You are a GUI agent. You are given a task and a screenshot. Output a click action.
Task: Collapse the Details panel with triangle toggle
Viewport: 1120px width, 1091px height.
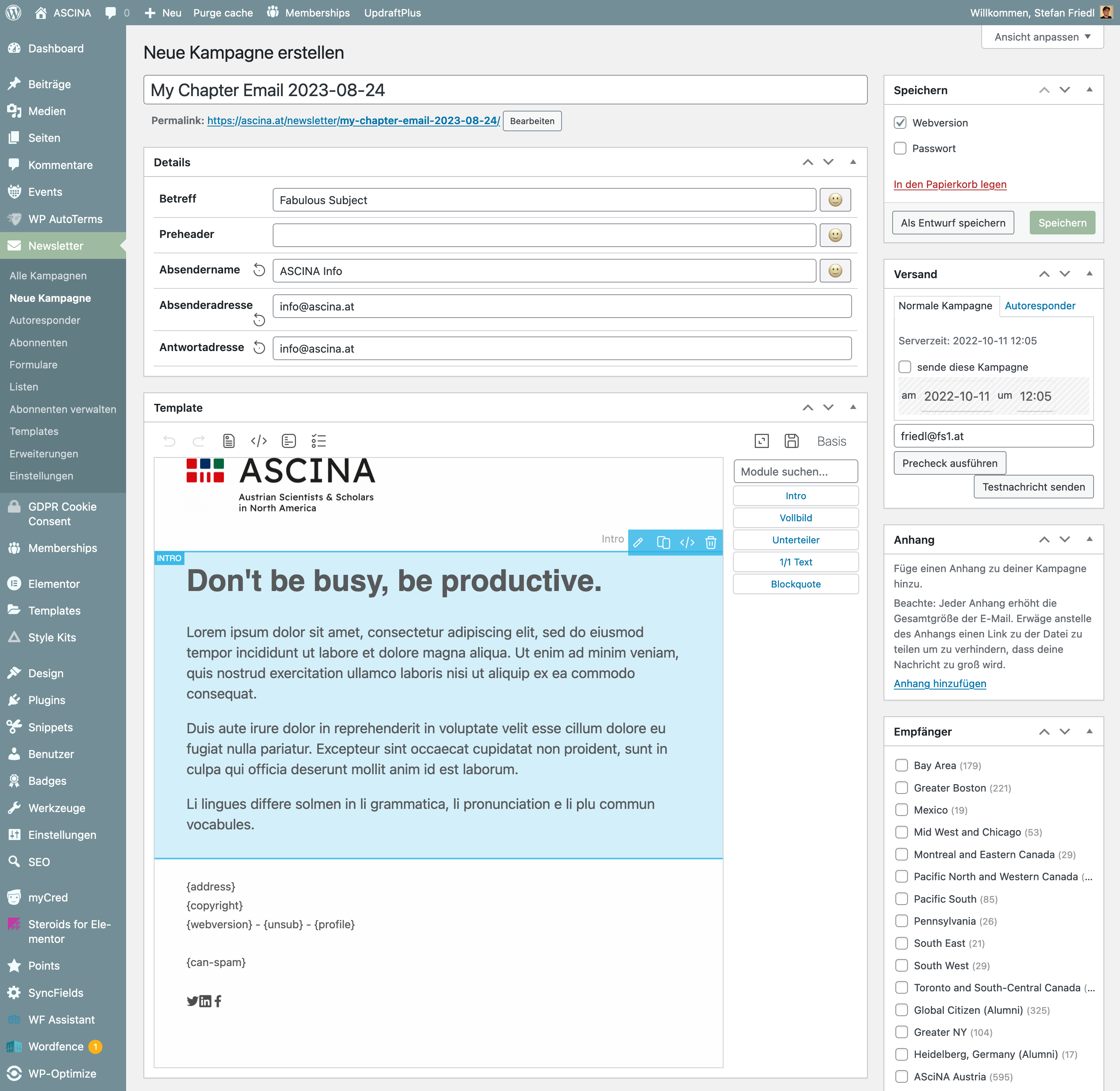pos(853,162)
